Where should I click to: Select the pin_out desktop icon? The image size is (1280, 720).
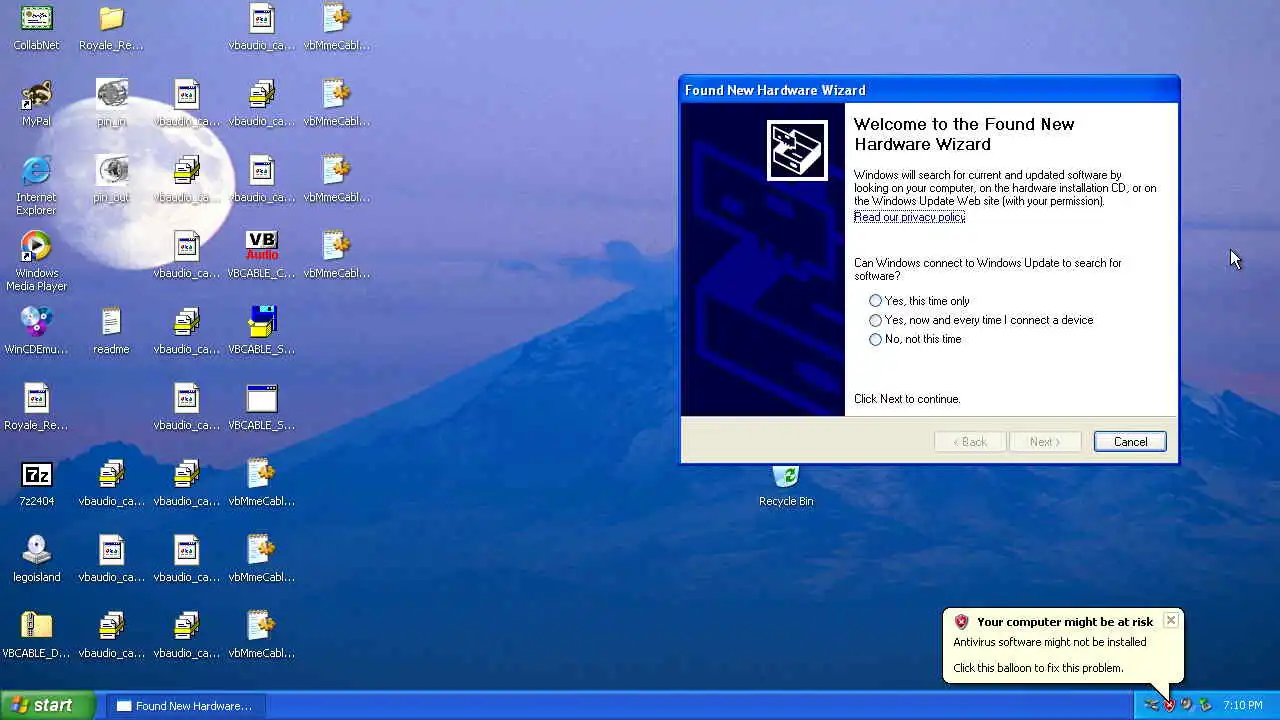(x=111, y=179)
